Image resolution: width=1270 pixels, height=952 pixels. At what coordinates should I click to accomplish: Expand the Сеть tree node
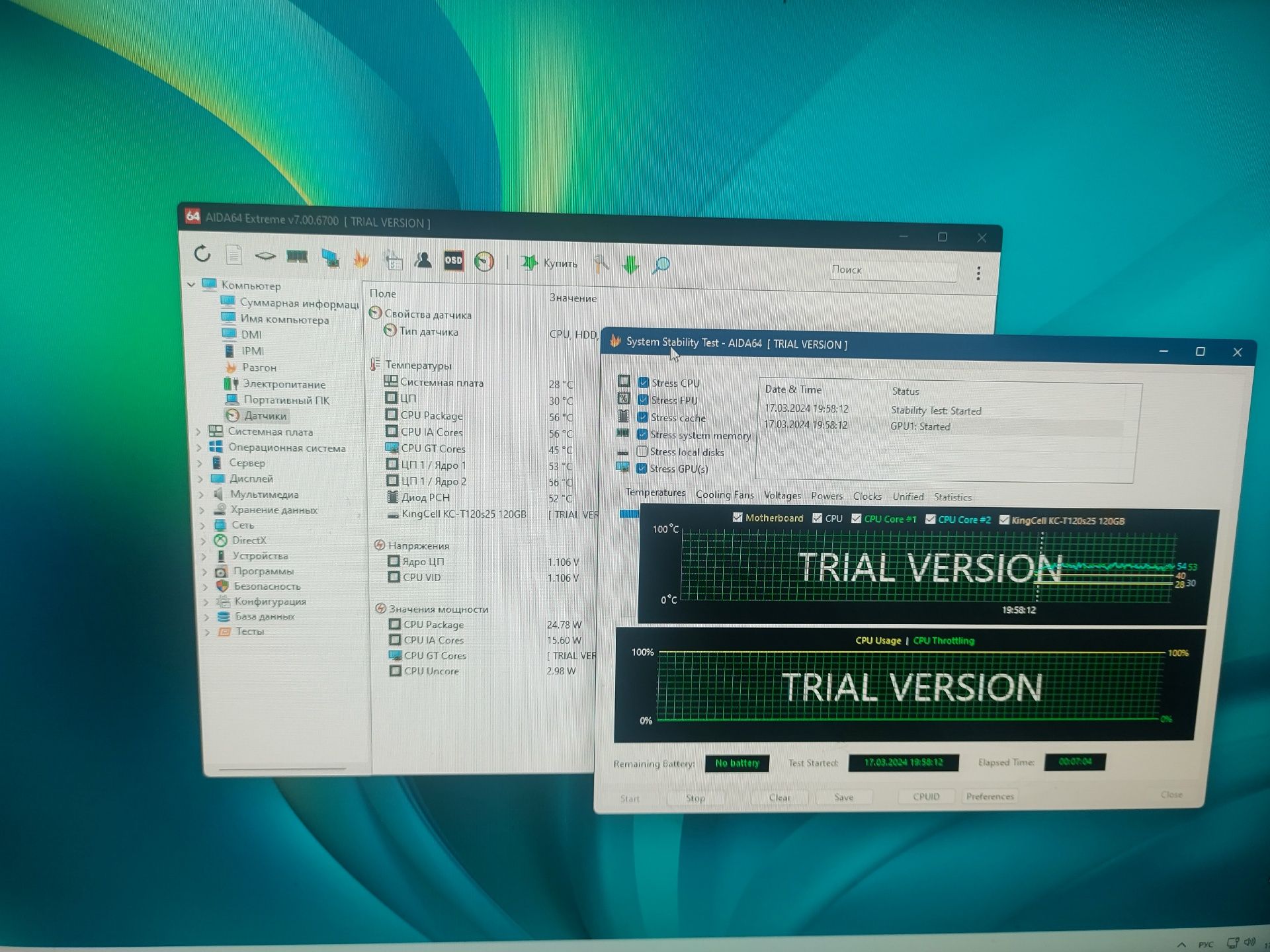[202, 525]
